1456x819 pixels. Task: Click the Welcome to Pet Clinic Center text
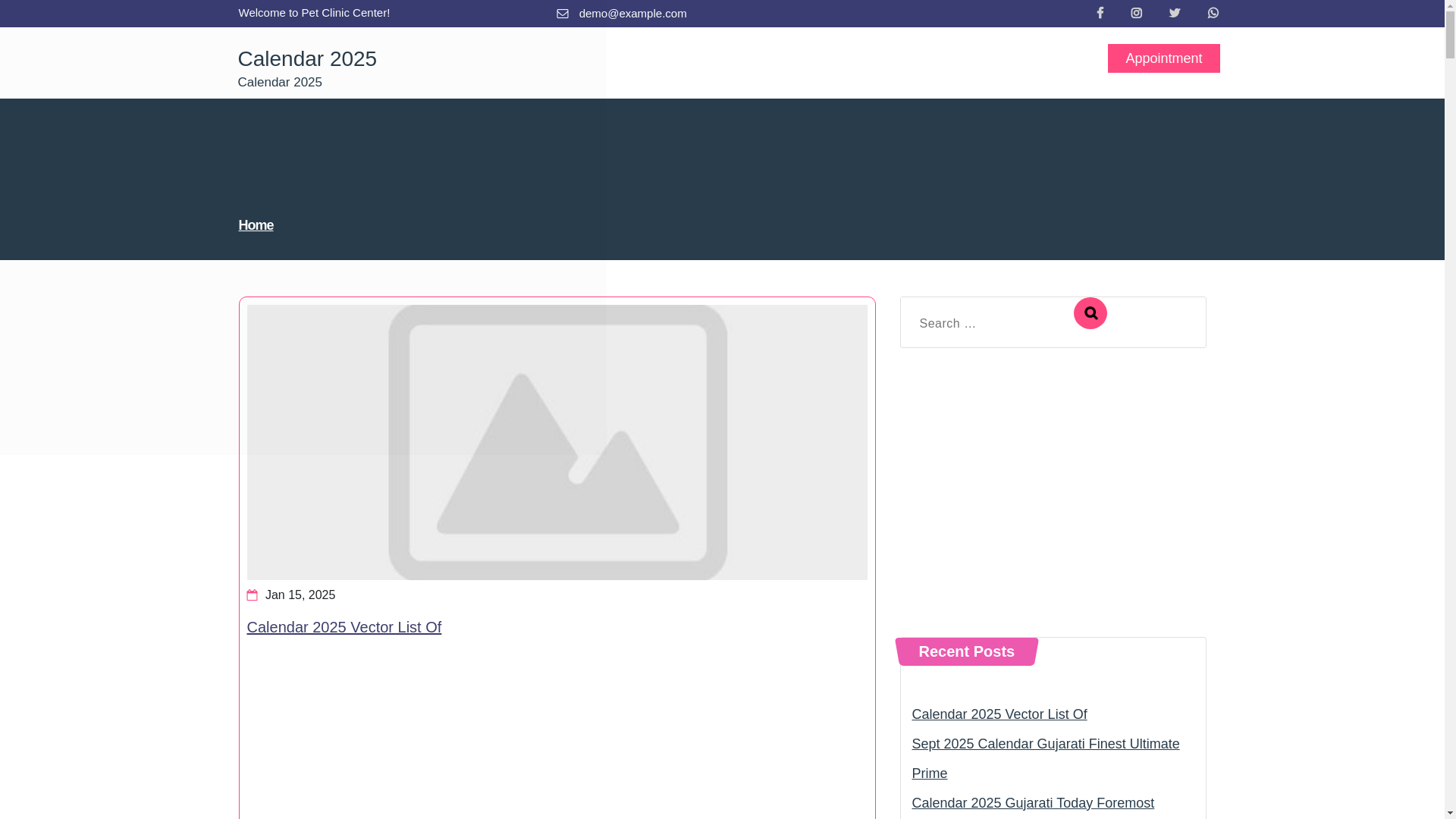tap(314, 13)
